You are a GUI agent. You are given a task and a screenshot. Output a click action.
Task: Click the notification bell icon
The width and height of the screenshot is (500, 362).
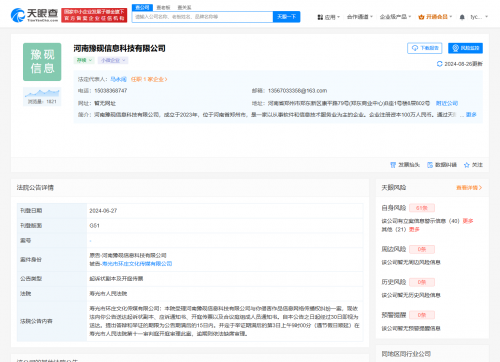click(x=462, y=17)
